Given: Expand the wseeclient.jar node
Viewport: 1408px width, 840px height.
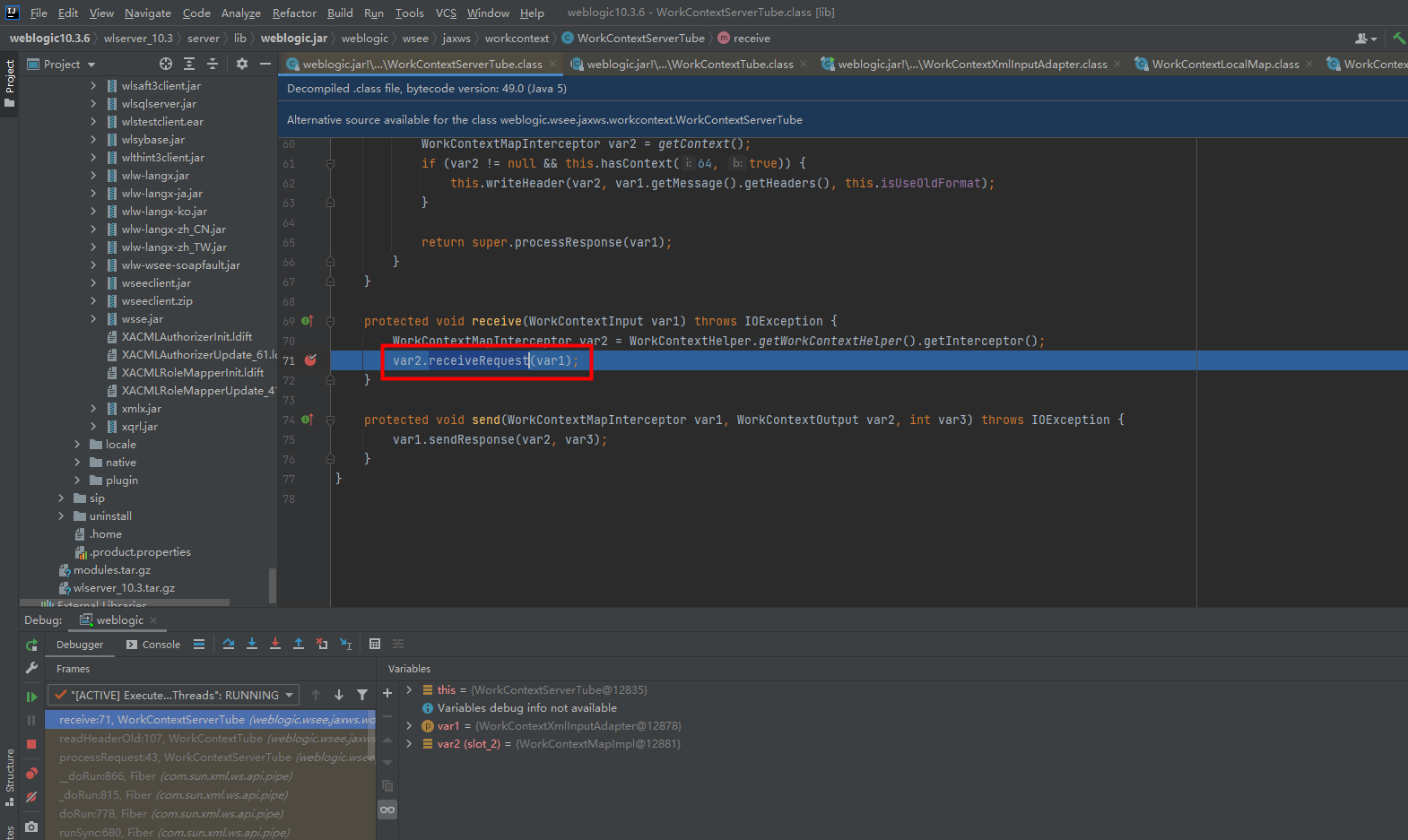Looking at the screenshot, I should [x=93, y=283].
